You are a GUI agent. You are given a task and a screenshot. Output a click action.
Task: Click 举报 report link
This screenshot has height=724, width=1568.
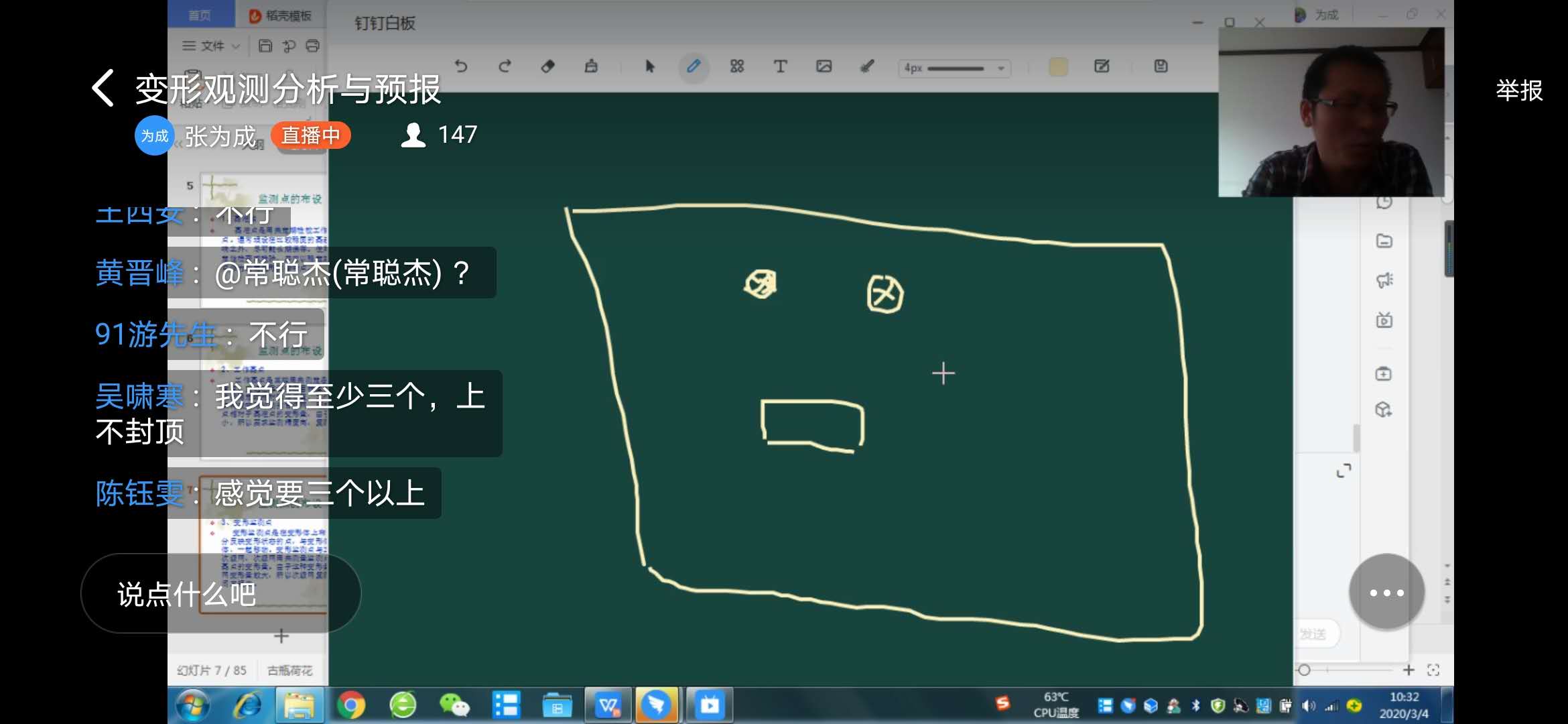click(1518, 90)
